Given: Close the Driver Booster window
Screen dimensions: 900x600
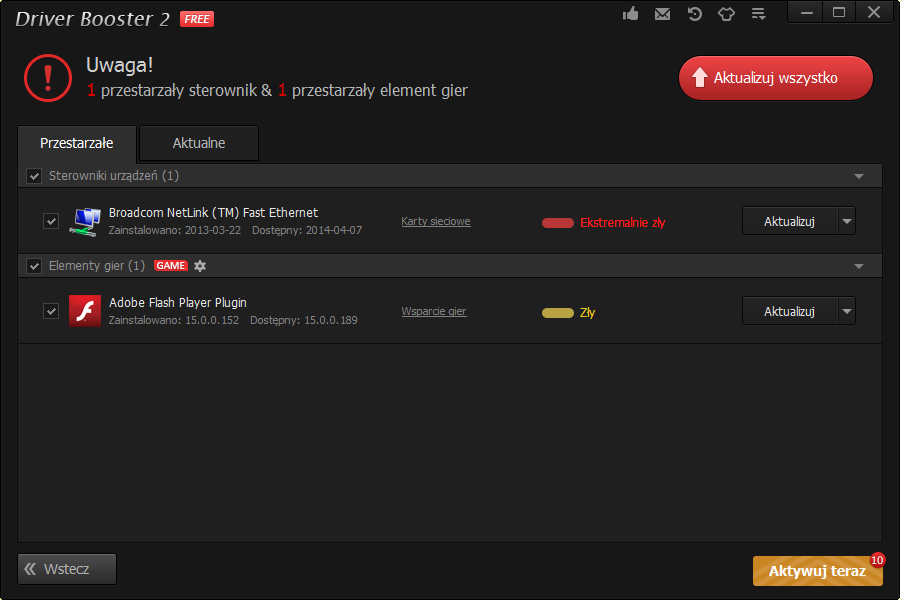Looking at the screenshot, I should (x=874, y=12).
